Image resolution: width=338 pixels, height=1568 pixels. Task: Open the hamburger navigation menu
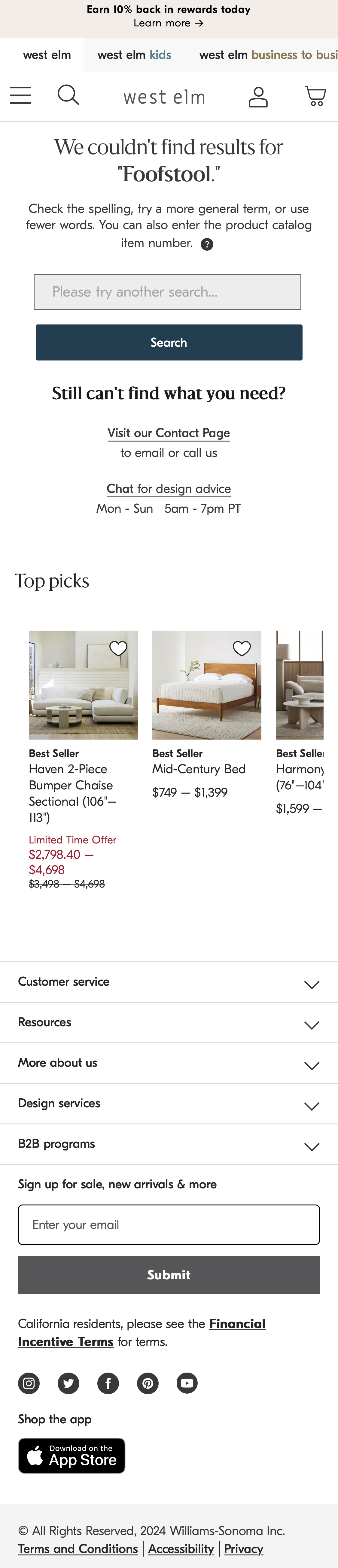point(20,95)
